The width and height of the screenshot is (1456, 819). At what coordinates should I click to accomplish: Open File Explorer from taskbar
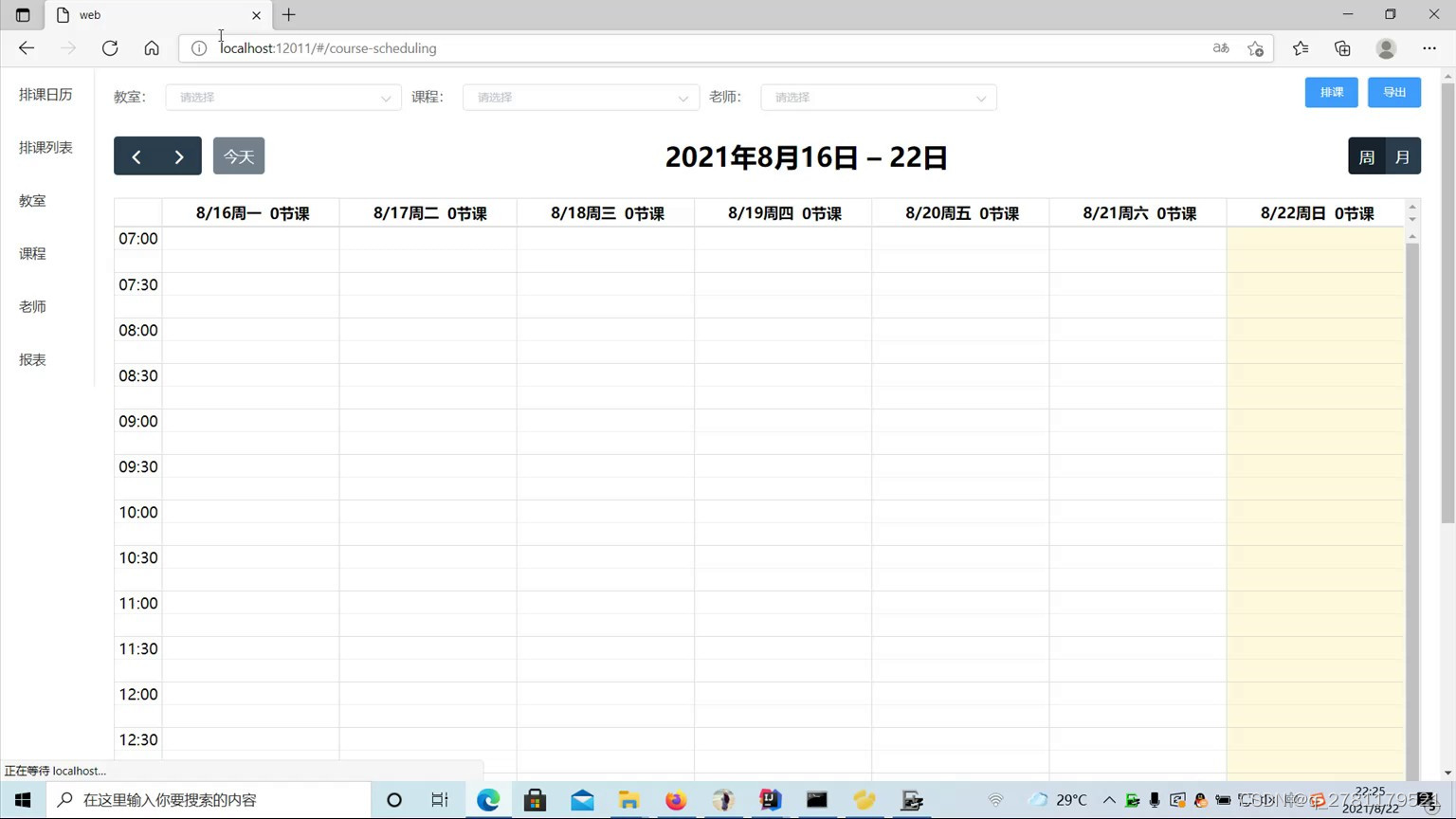628,800
